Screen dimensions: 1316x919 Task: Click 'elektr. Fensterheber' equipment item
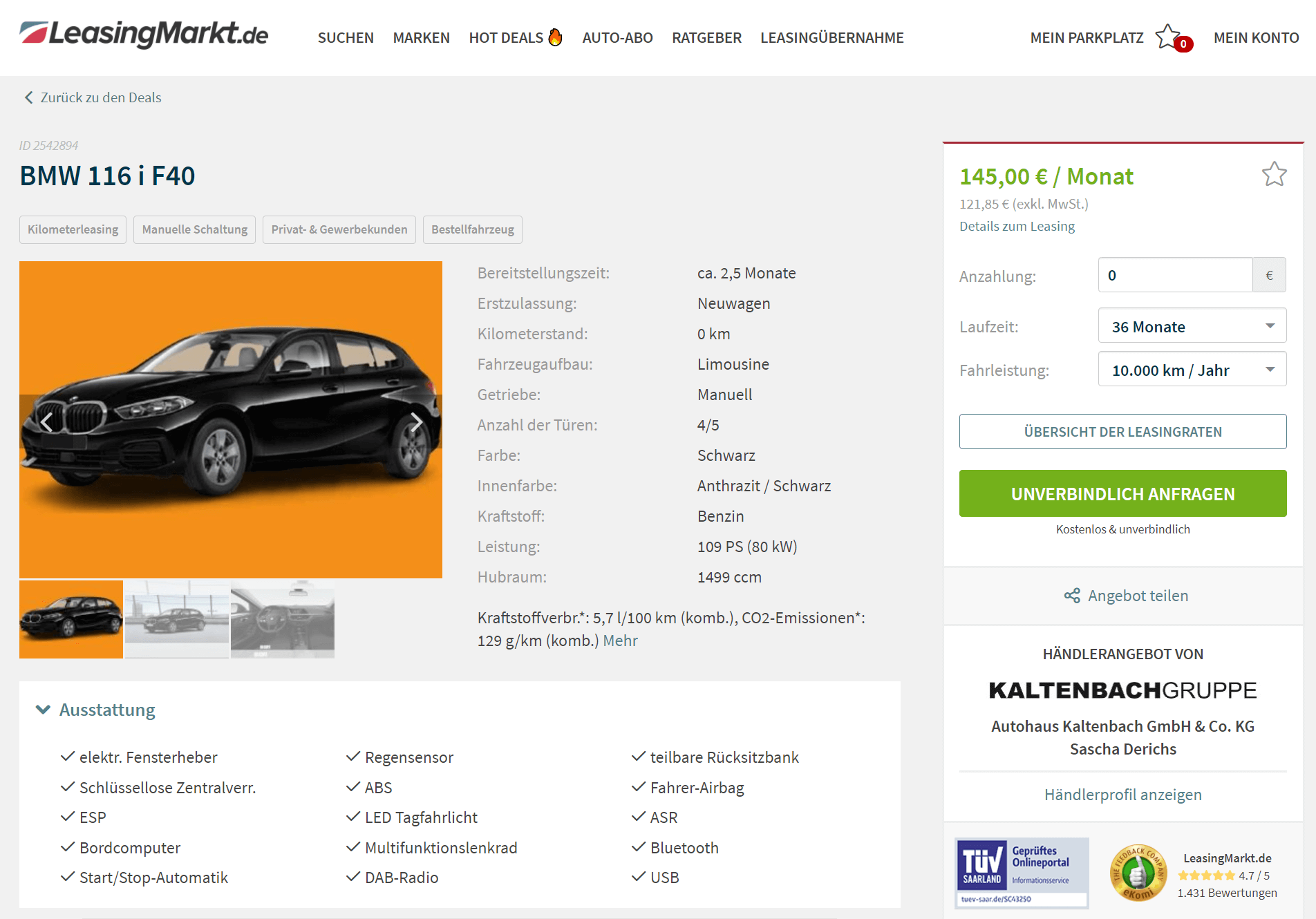click(x=148, y=757)
